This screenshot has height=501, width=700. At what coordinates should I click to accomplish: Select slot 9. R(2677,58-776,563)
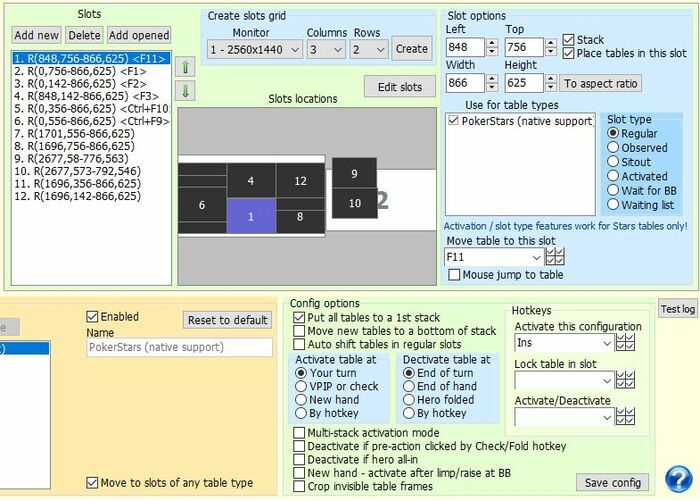tap(91, 159)
